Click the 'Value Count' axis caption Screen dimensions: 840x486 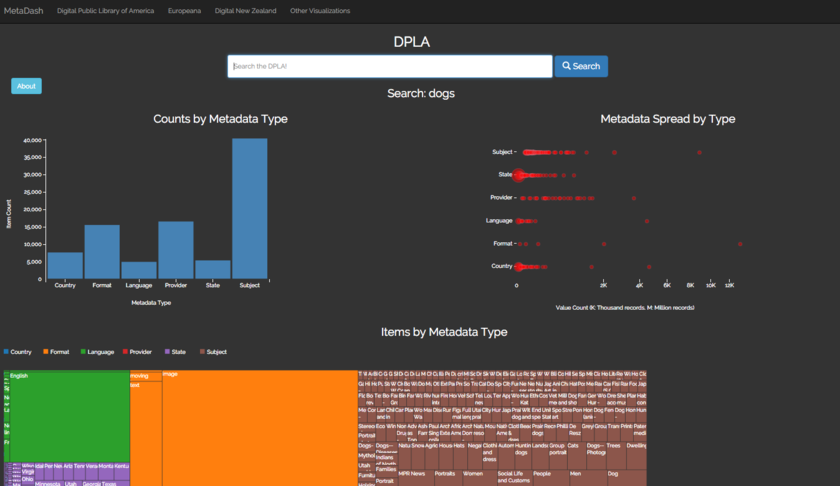pos(625,308)
